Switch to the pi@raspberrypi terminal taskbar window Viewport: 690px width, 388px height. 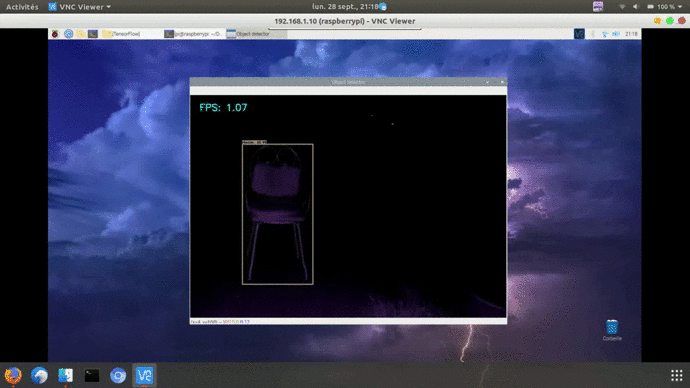click(194, 34)
